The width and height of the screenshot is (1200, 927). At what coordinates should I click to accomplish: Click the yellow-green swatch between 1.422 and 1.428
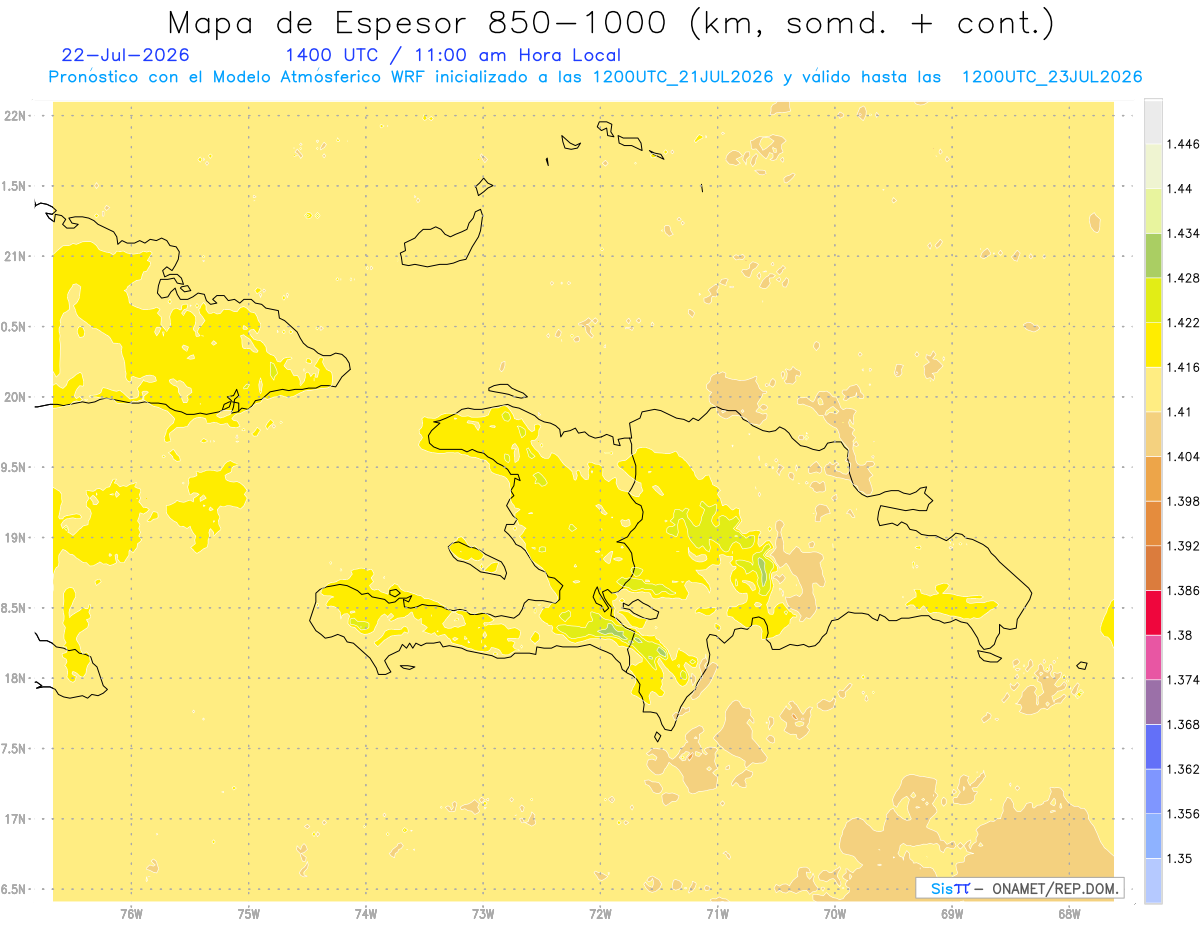click(1153, 300)
